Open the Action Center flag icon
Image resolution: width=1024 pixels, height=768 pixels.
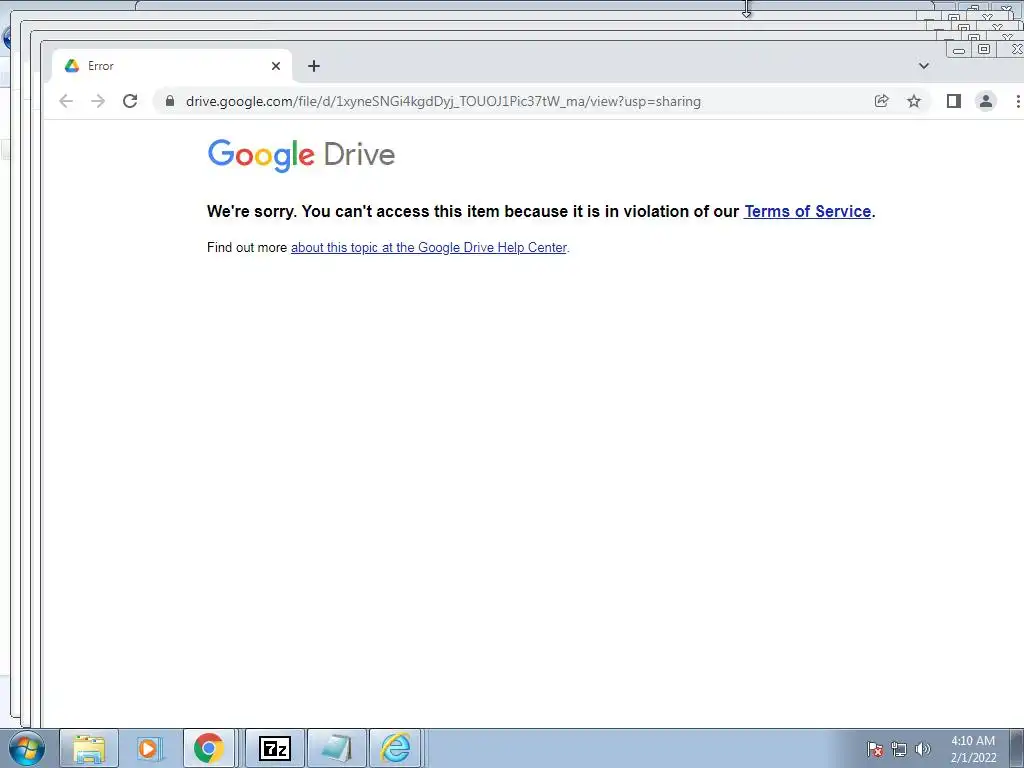click(x=875, y=749)
